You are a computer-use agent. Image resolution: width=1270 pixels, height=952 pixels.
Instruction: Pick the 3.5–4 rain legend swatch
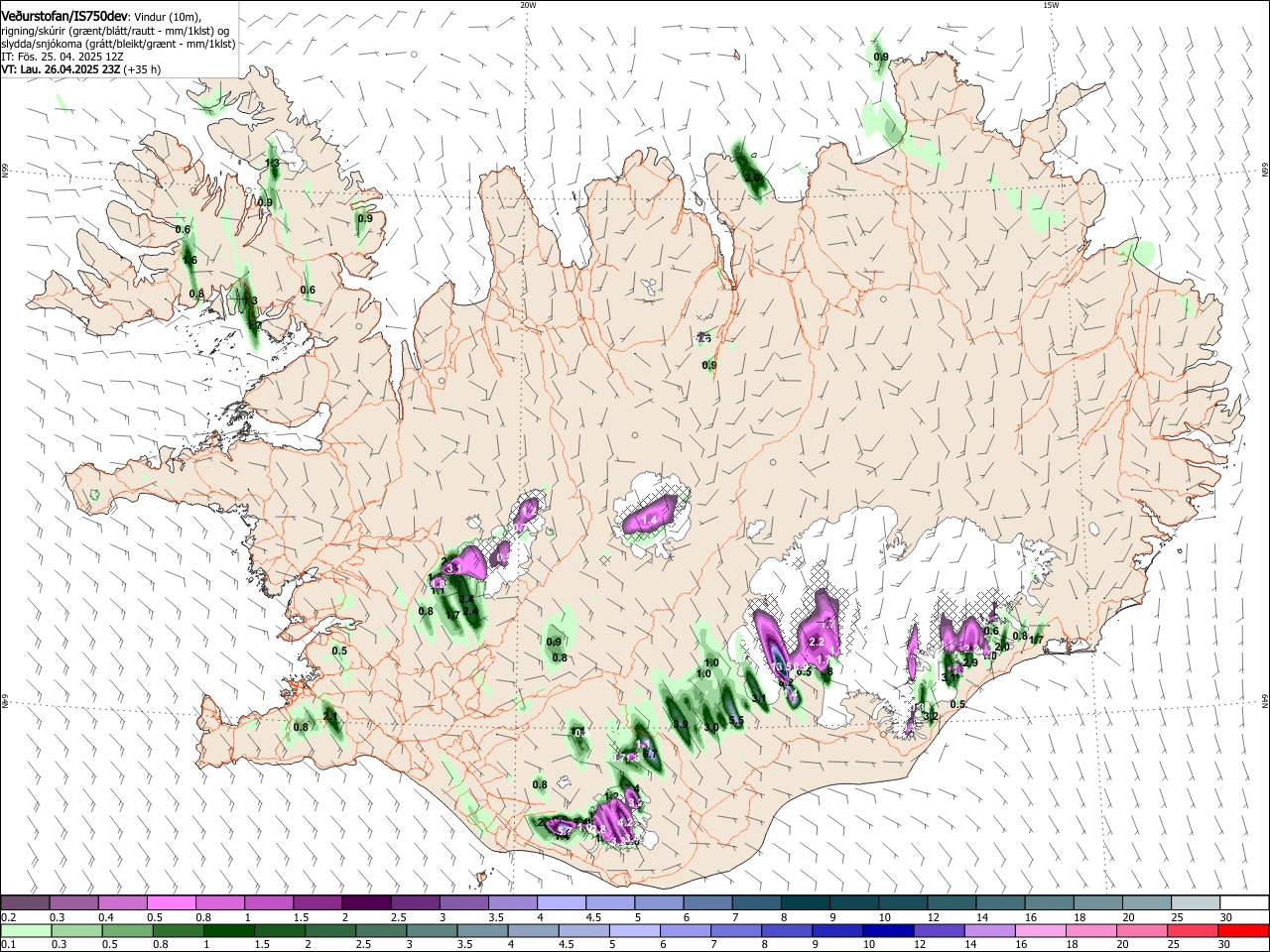pyautogui.click(x=482, y=930)
